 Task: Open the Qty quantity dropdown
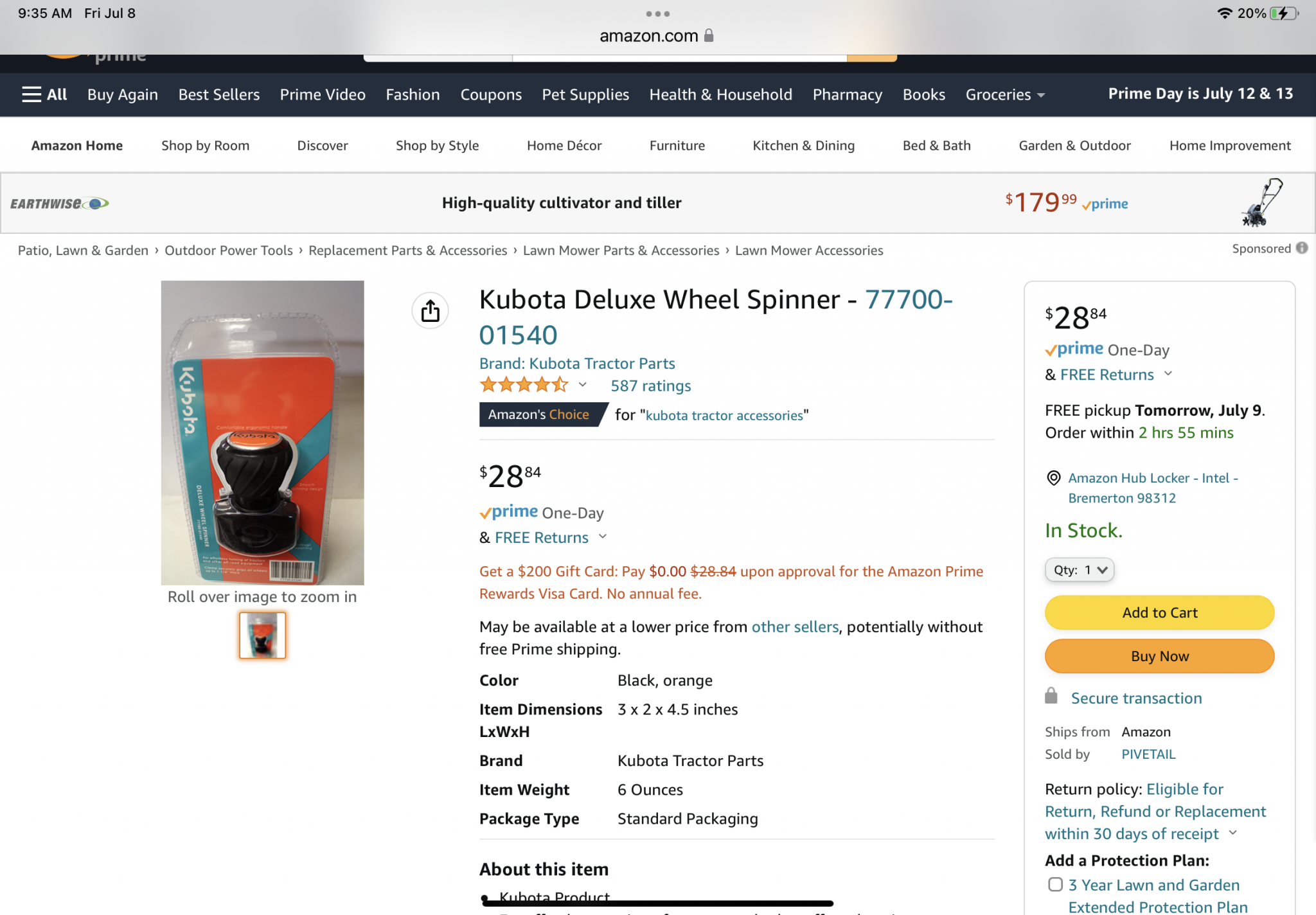[1080, 570]
